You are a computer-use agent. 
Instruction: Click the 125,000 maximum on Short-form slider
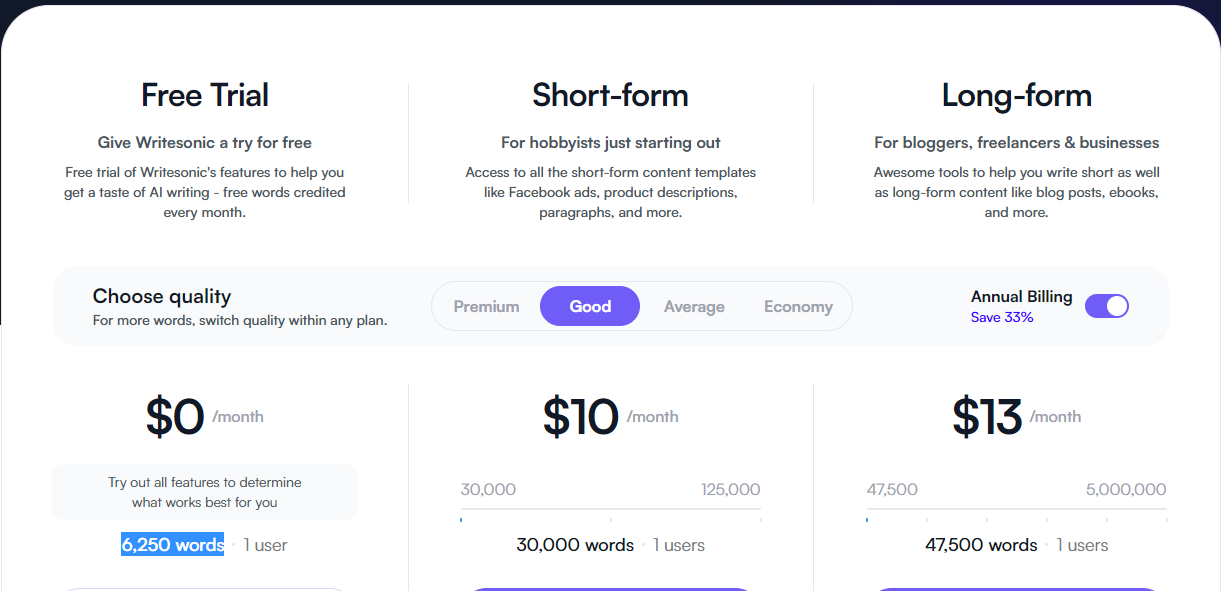click(730, 490)
